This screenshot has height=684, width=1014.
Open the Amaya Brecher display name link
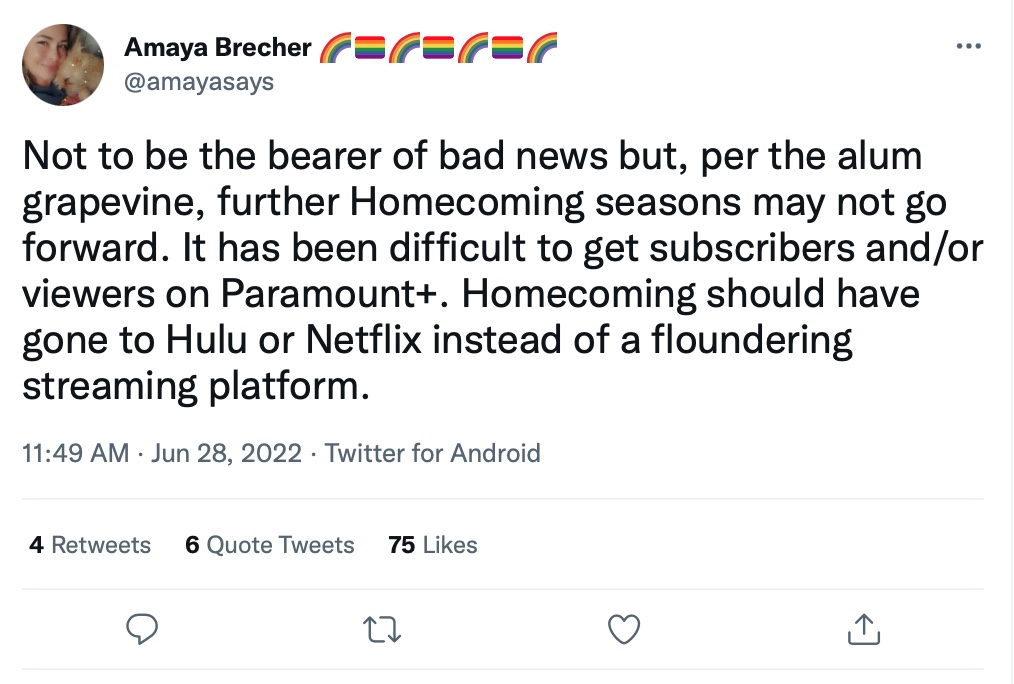coord(217,47)
